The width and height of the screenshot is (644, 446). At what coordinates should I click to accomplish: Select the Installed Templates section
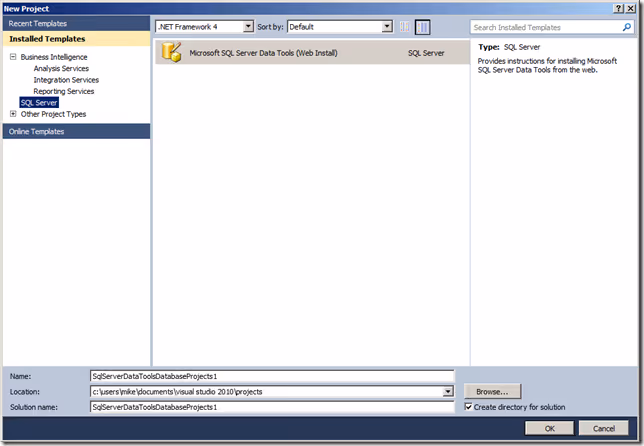[76, 39]
